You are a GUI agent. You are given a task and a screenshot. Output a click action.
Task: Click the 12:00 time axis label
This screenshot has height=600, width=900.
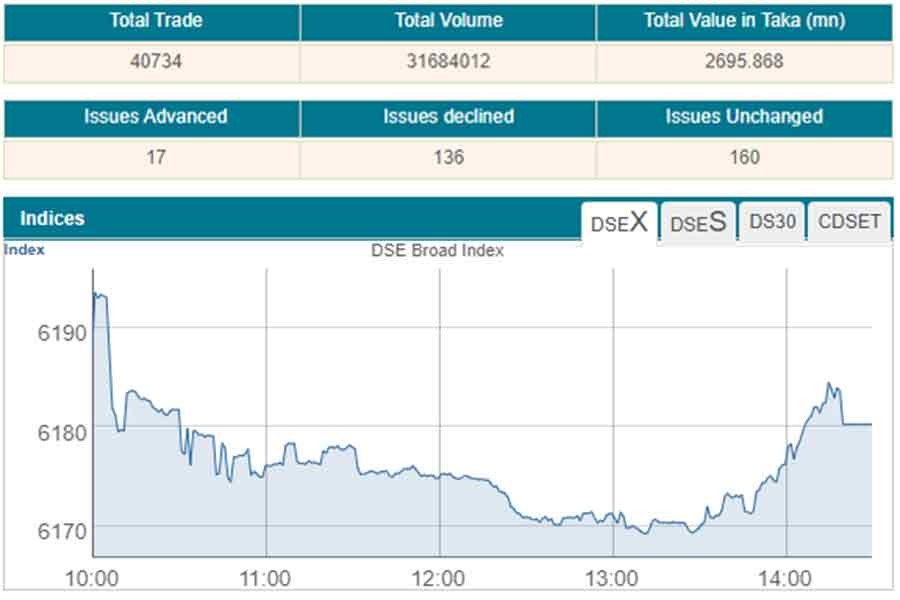438,578
